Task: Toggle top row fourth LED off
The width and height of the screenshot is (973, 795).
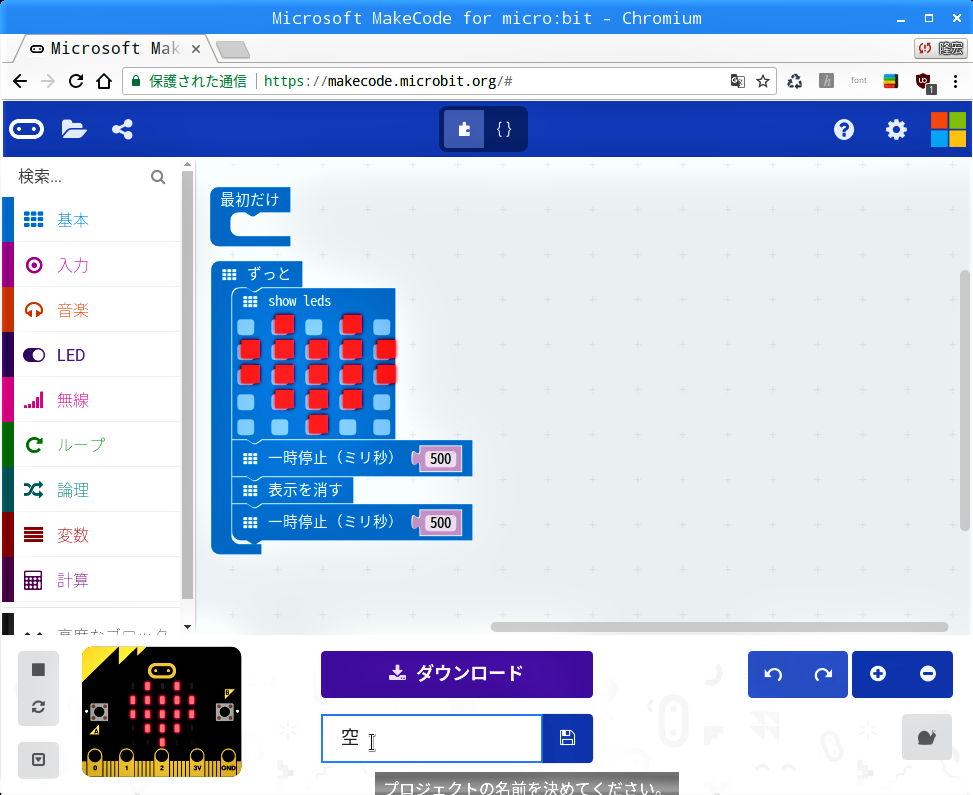Action: tap(351, 325)
